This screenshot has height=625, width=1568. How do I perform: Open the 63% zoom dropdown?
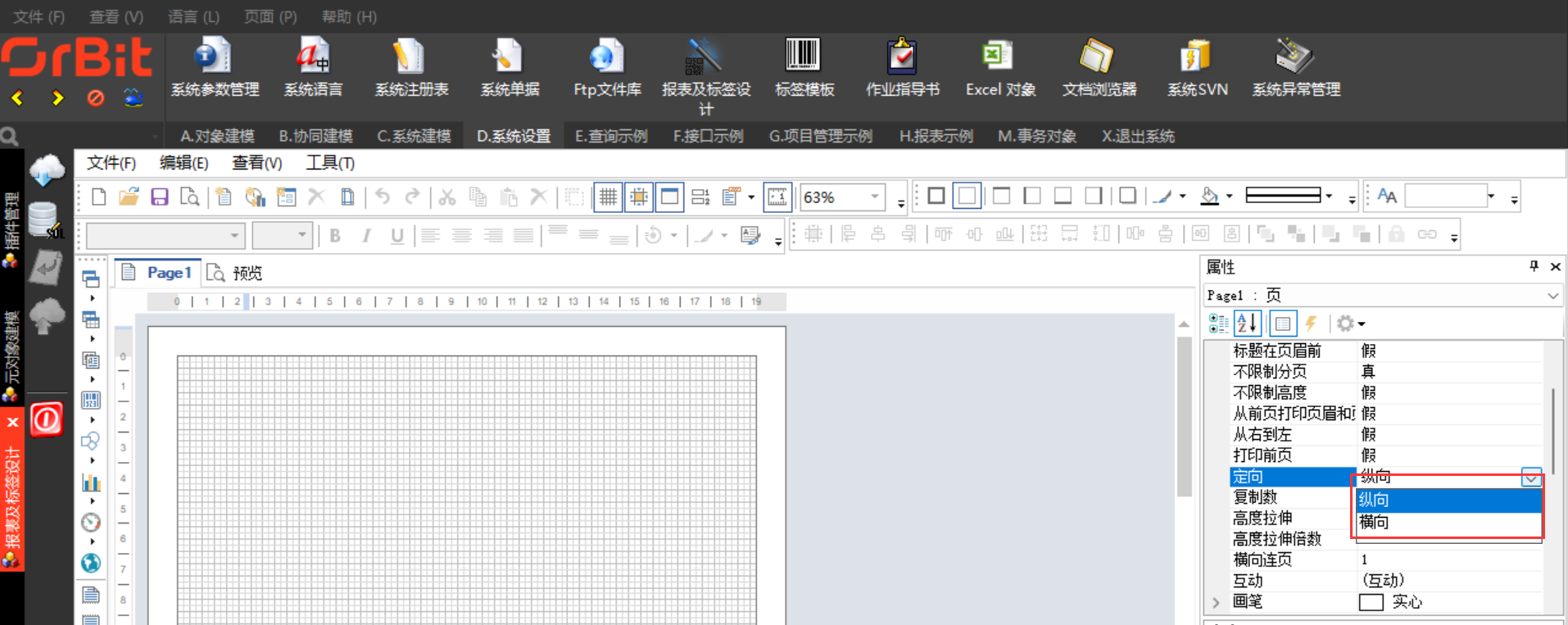click(874, 197)
